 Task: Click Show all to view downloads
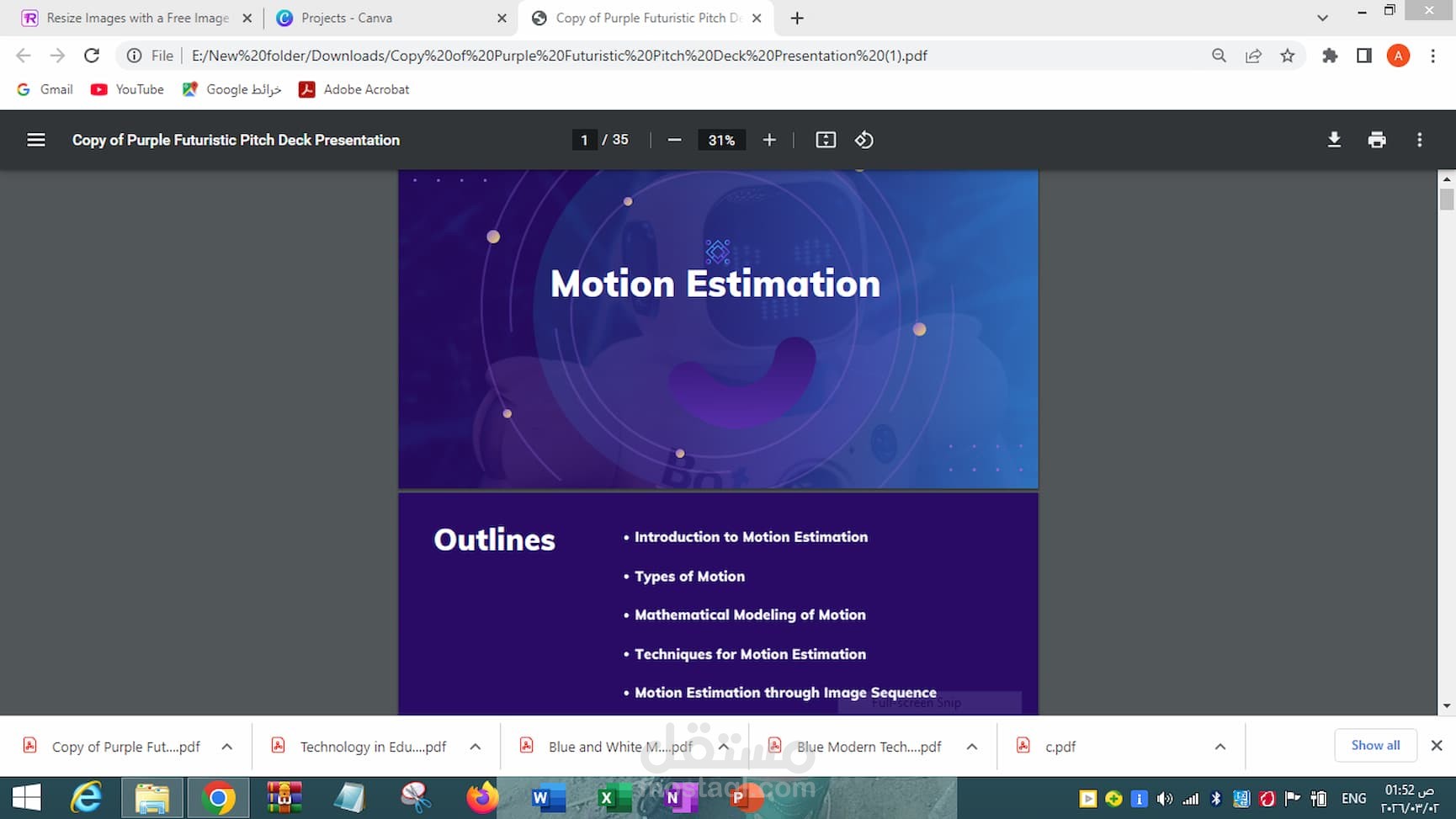(1375, 745)
